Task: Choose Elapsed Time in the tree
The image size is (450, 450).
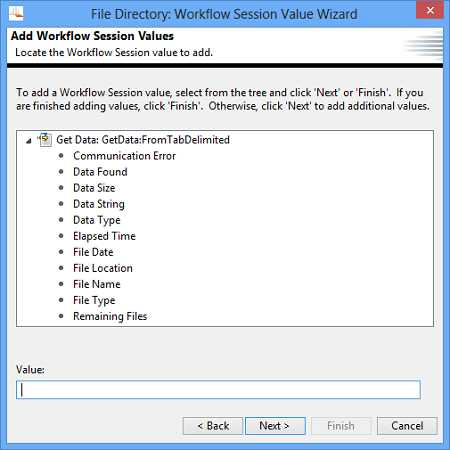Action: 104,236
